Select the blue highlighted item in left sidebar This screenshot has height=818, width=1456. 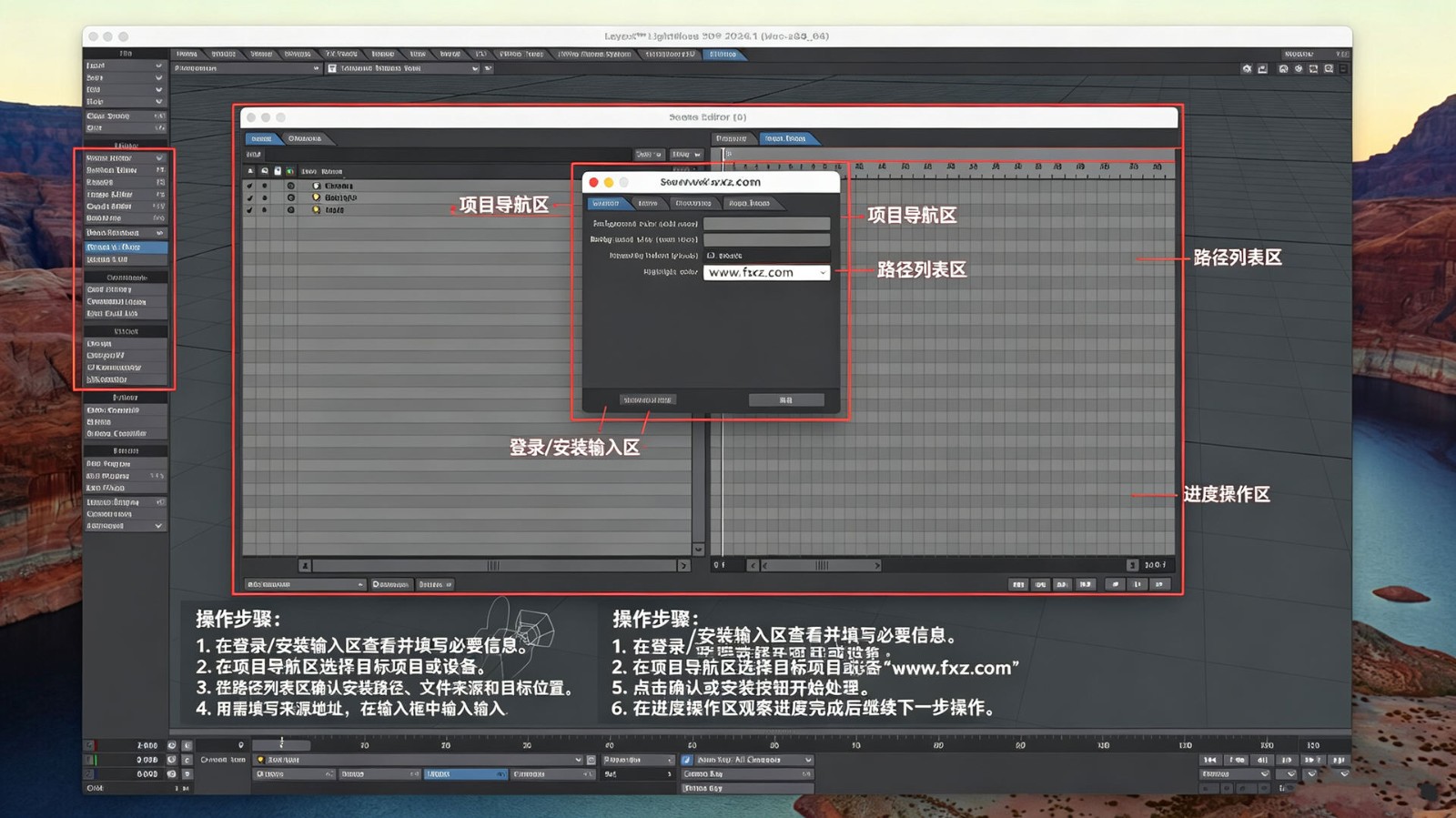126,247
